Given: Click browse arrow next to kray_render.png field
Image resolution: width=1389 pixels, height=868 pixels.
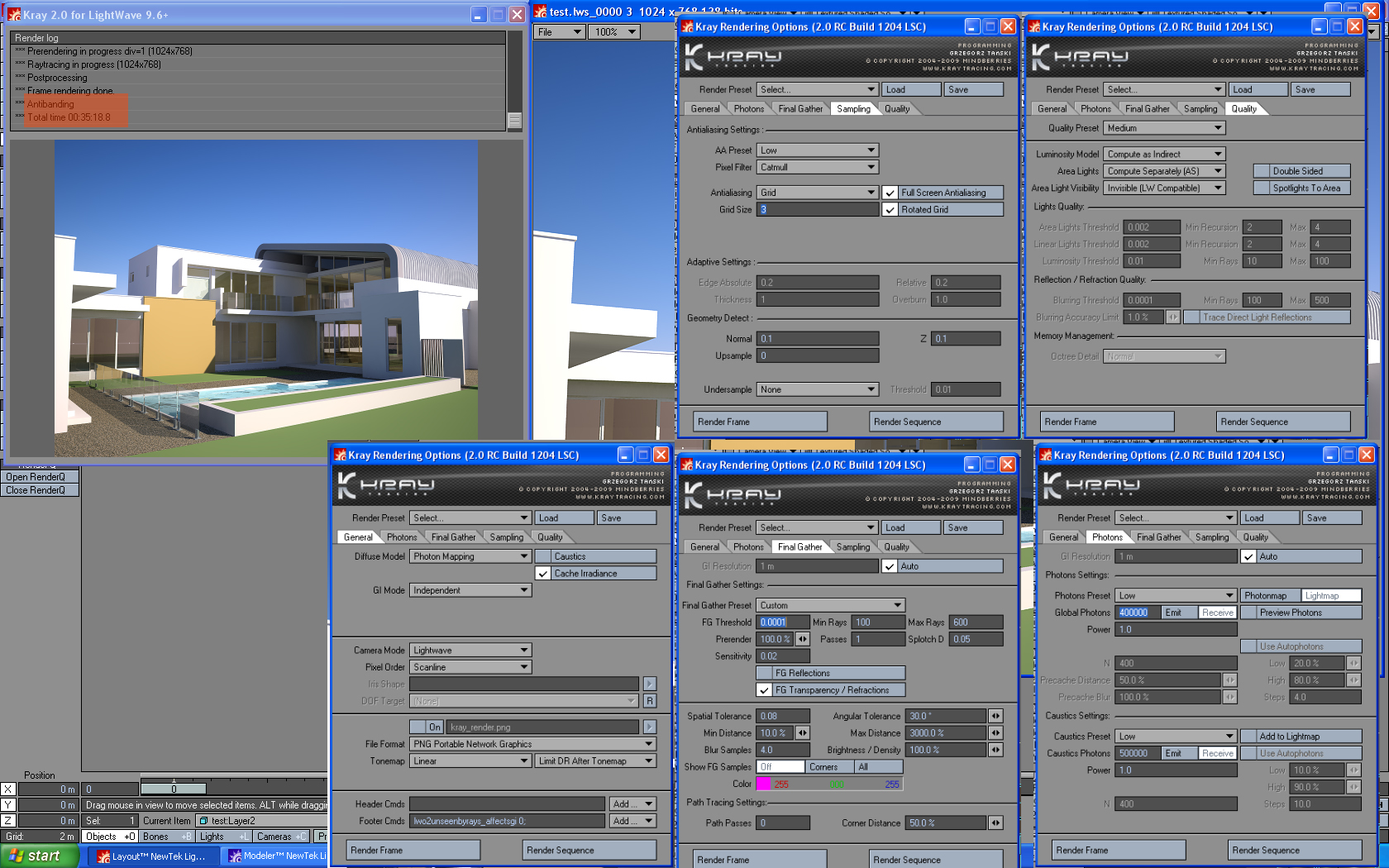Looking at the screenshot, I should 650,727.
